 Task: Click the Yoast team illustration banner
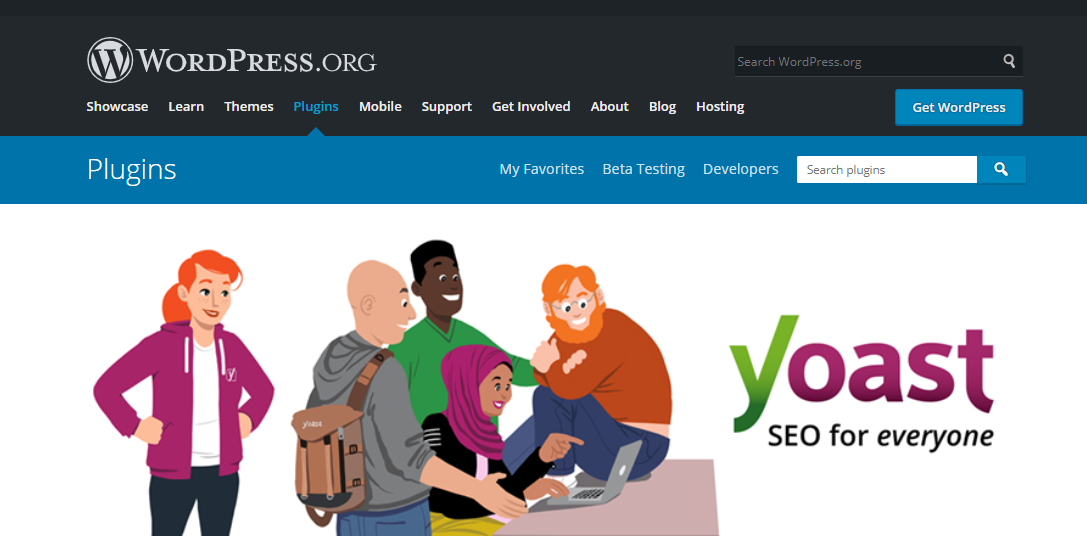click(408, 388)
